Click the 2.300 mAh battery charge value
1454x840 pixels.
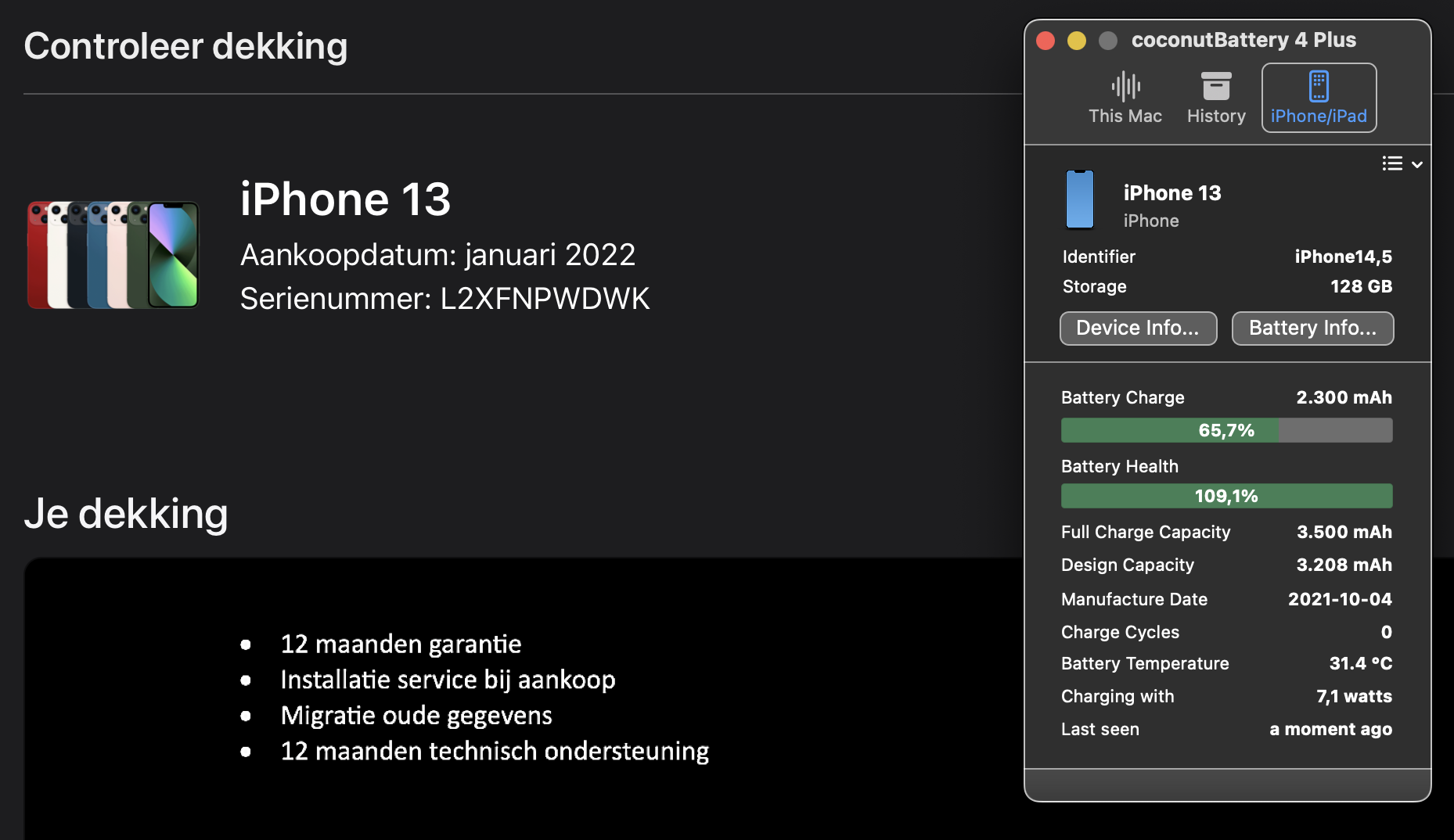[1344, 397]
